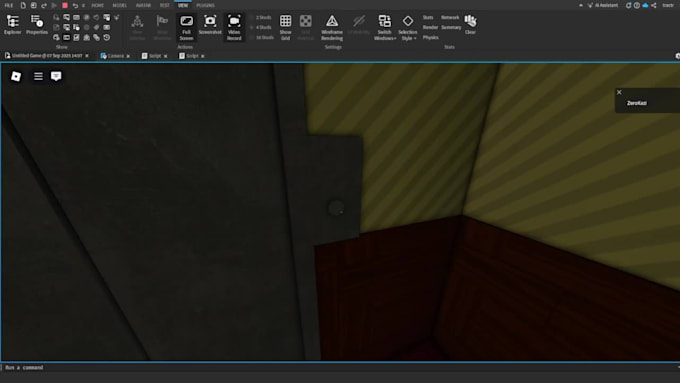Show Summary stats

click(451, 27)
